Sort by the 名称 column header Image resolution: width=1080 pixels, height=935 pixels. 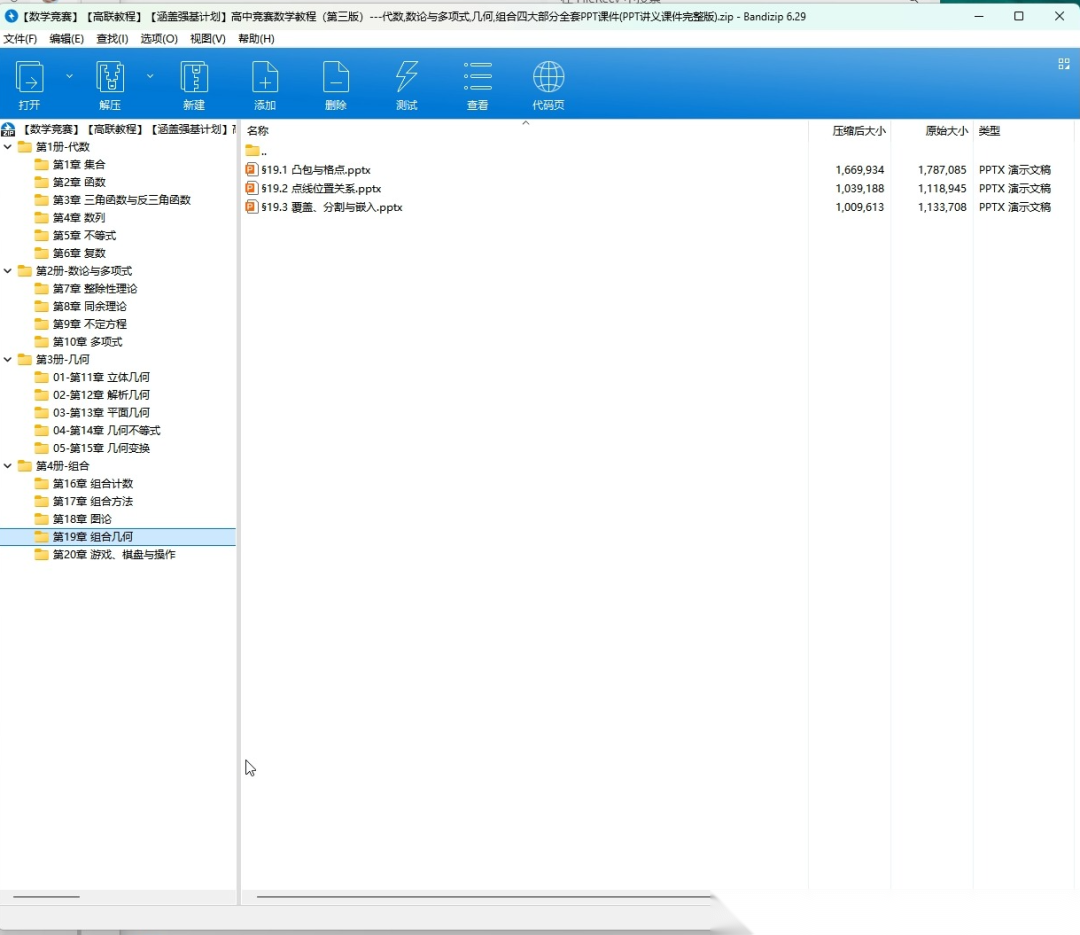tap(258, 131)
